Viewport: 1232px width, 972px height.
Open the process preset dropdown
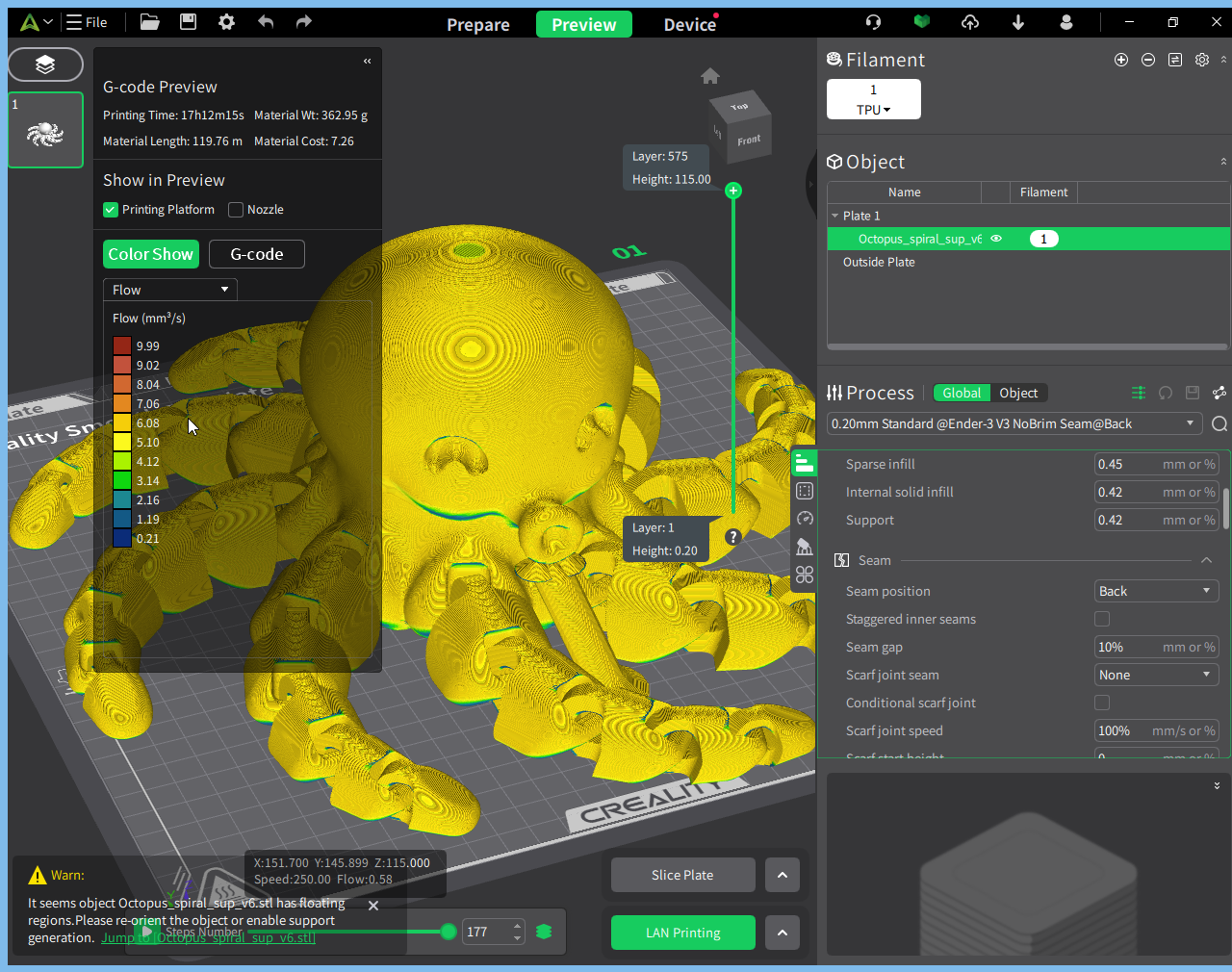tap(1014, 423)
